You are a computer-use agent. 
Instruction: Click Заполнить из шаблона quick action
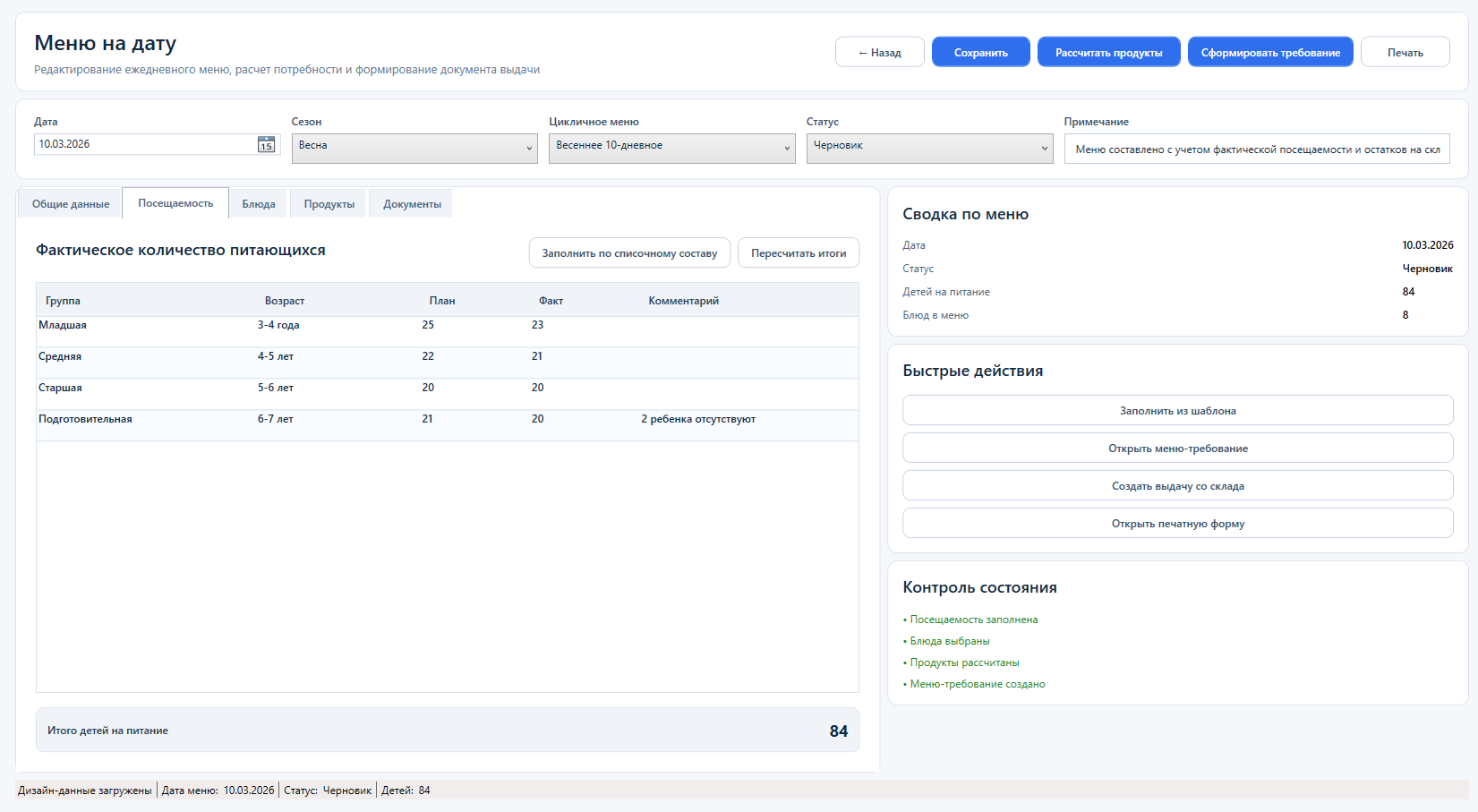click(1177, 411)
